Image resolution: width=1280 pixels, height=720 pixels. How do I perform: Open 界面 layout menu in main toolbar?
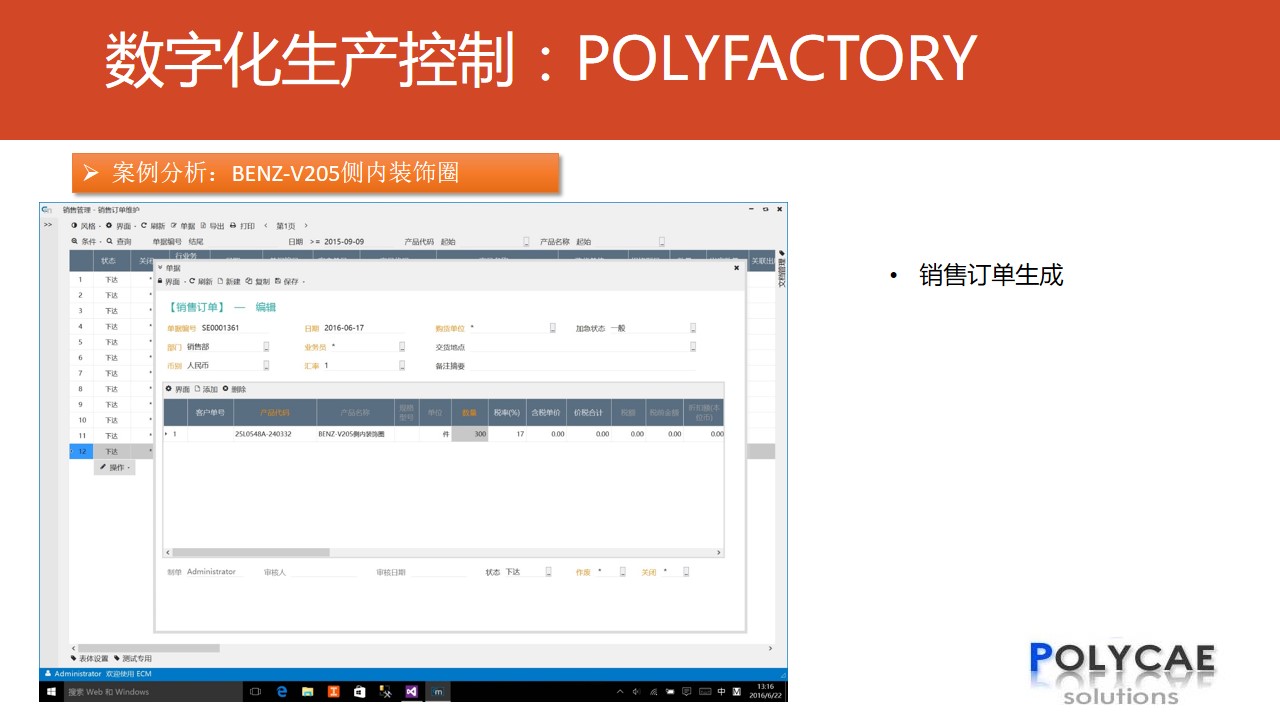[x=120, y=226]
